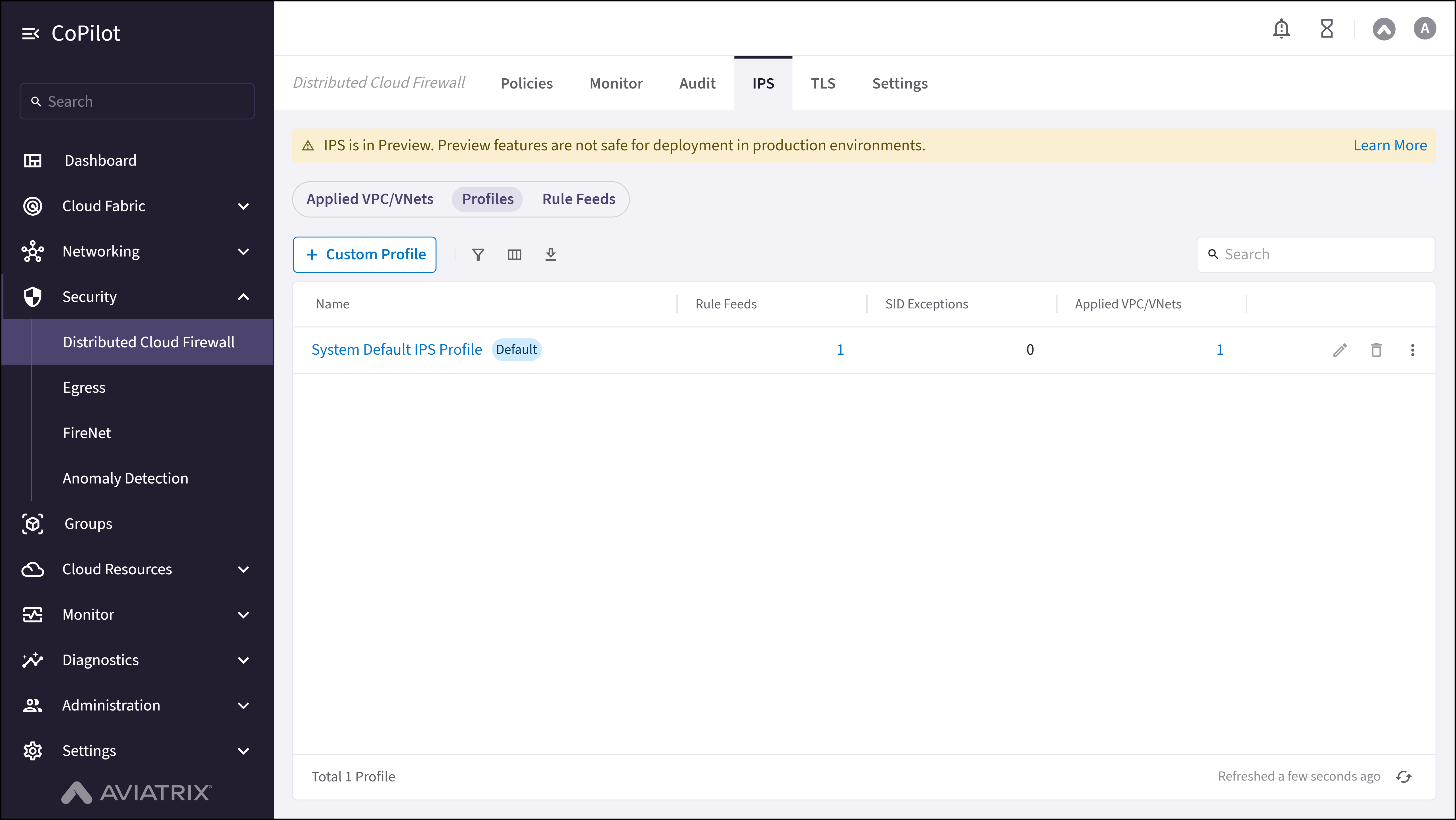Click the SID Exceptions column header
The width and height of the screenshot is (1456, 820).
926,304
